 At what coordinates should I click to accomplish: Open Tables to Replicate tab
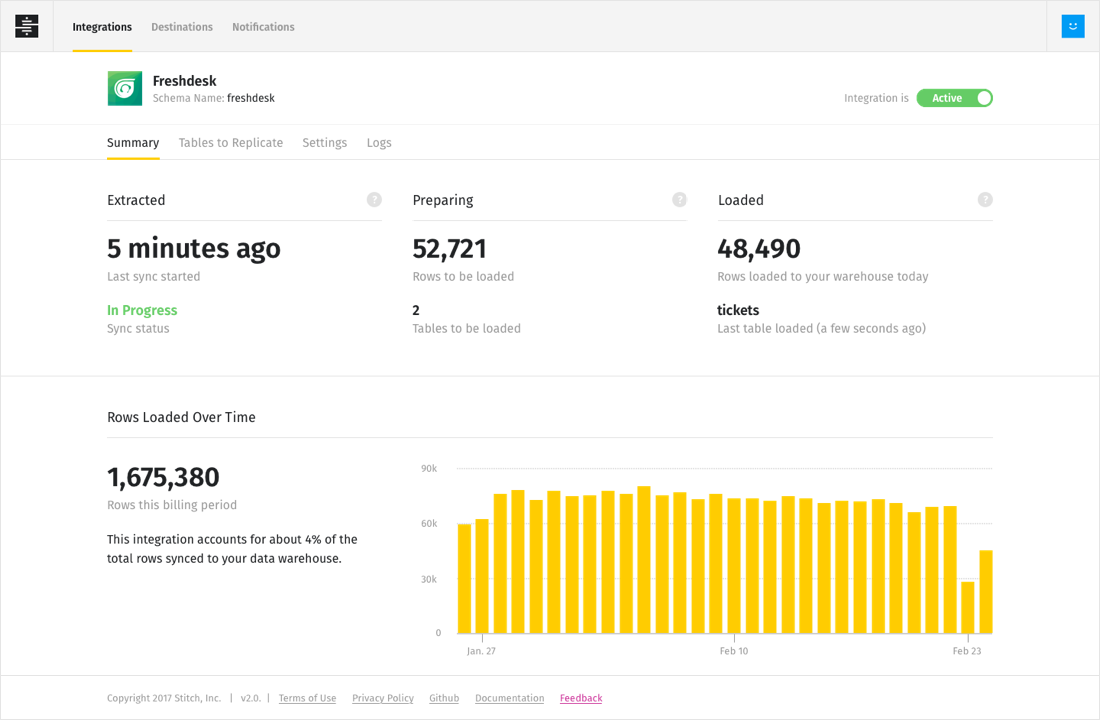pyautogui.click(x=231, y=143)
